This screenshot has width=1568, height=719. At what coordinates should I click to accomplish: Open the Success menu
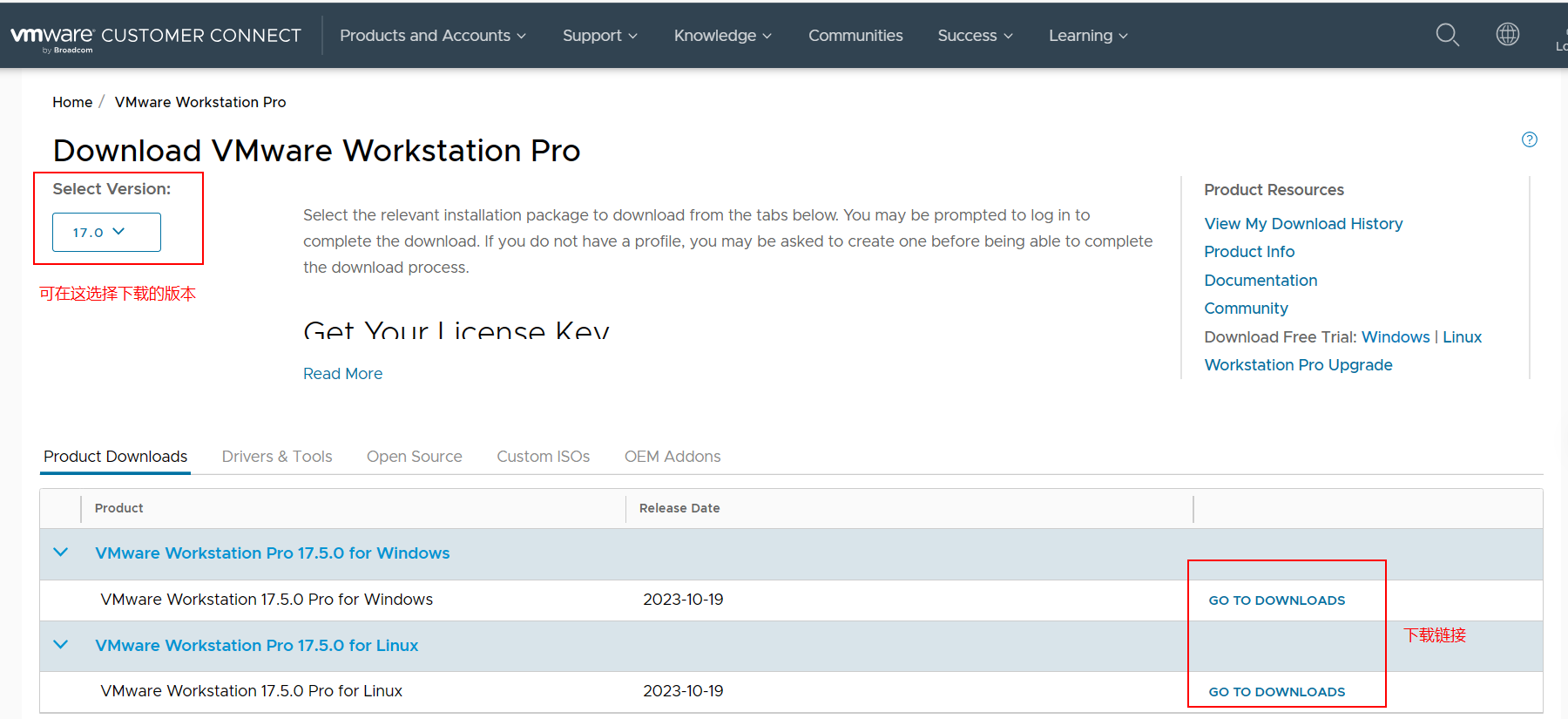coord(976,36)
